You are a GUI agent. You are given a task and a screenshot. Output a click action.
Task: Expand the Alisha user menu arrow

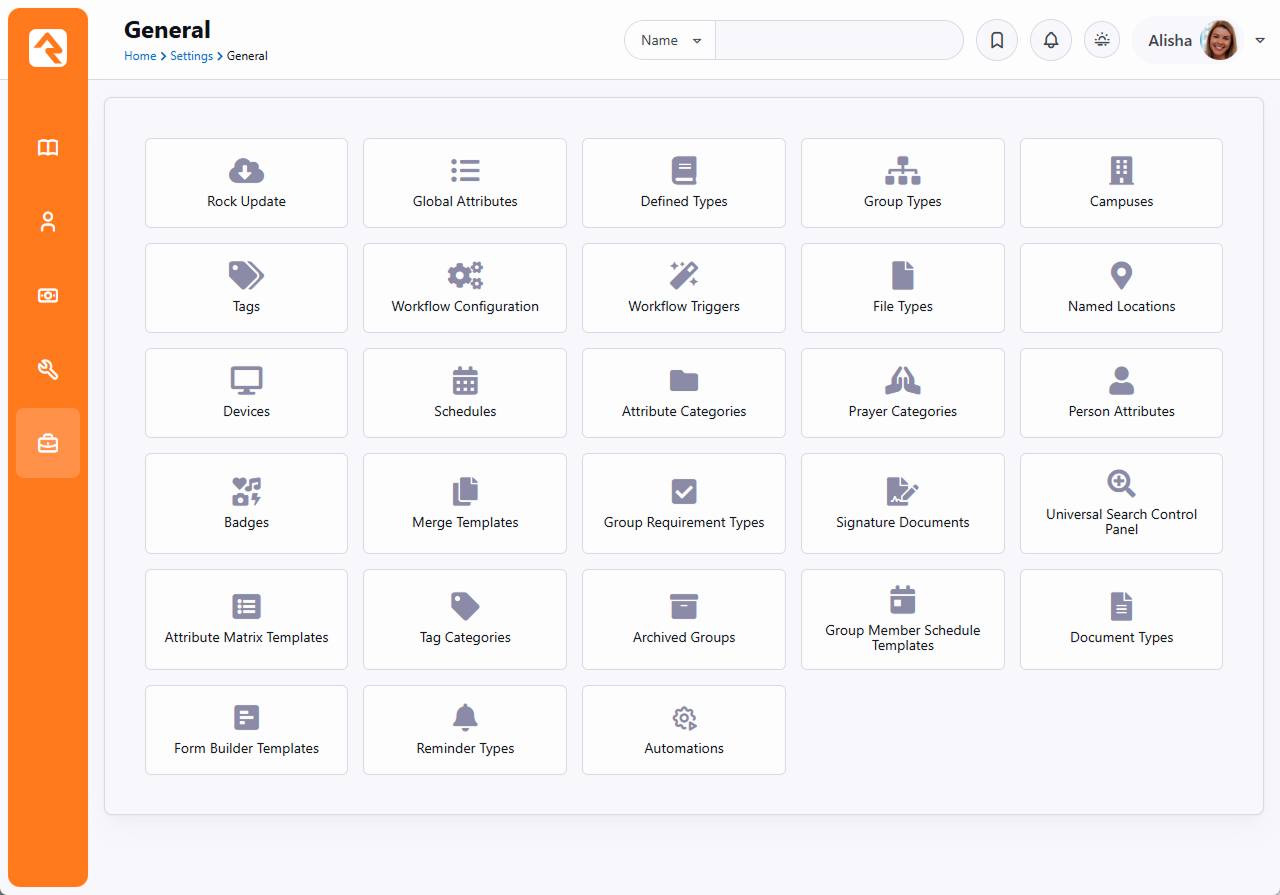pyautogui.click(x=1260, y=41)
